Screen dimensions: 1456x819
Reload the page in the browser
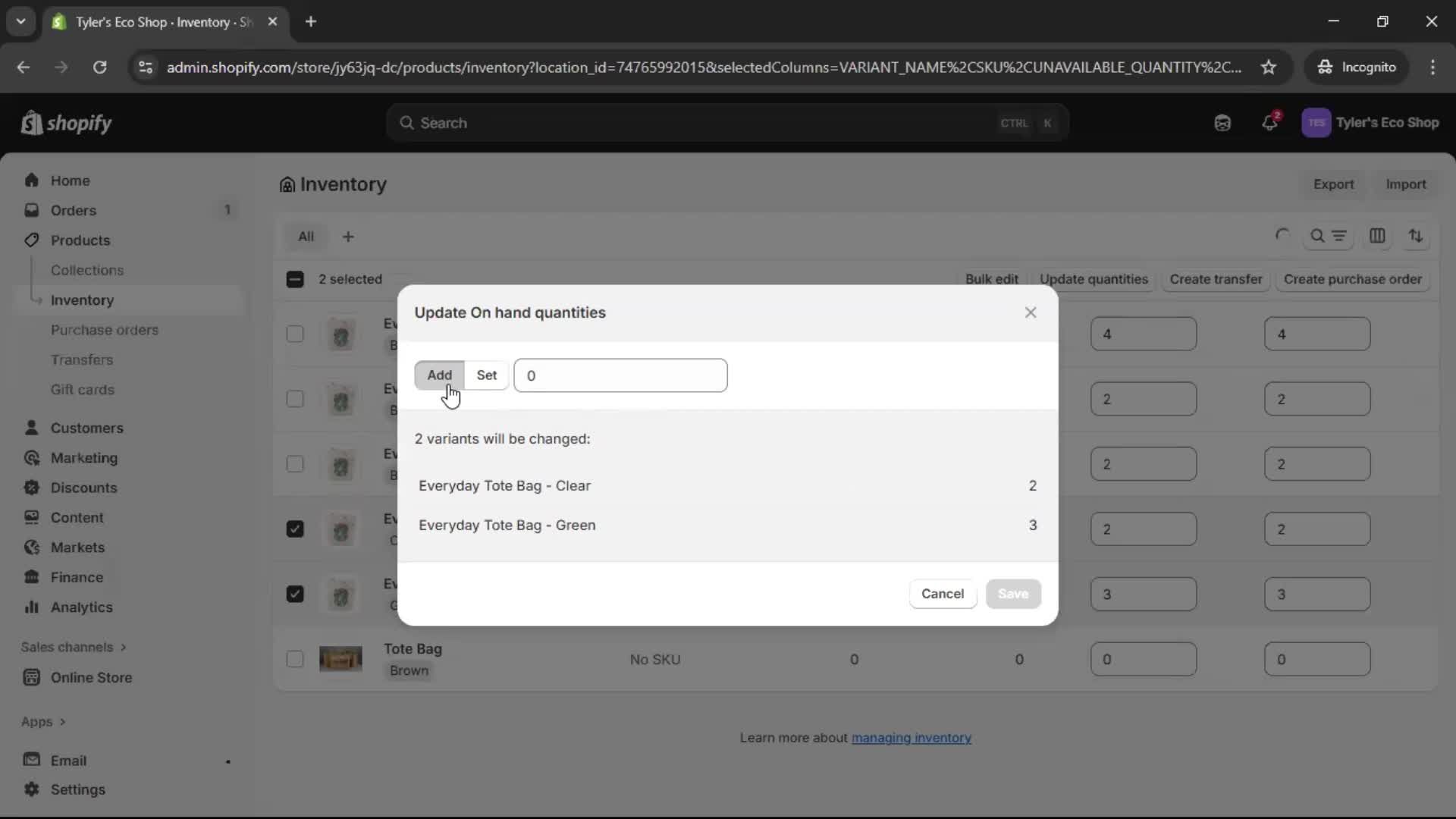(99, 67)
